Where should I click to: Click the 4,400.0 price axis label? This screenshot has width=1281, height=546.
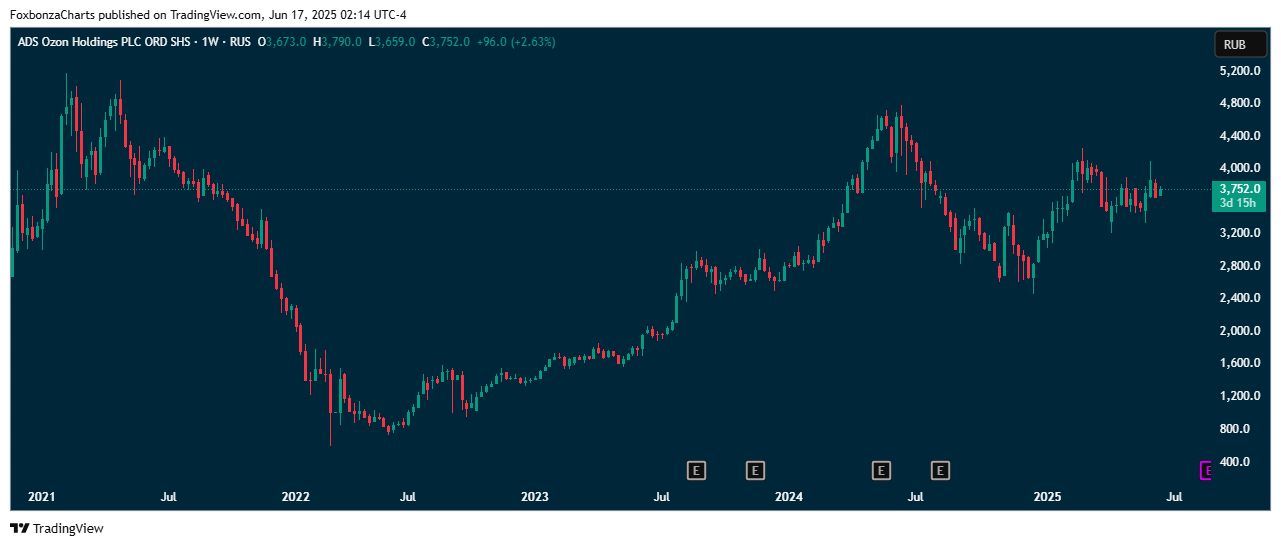[x=1239, y=136]
